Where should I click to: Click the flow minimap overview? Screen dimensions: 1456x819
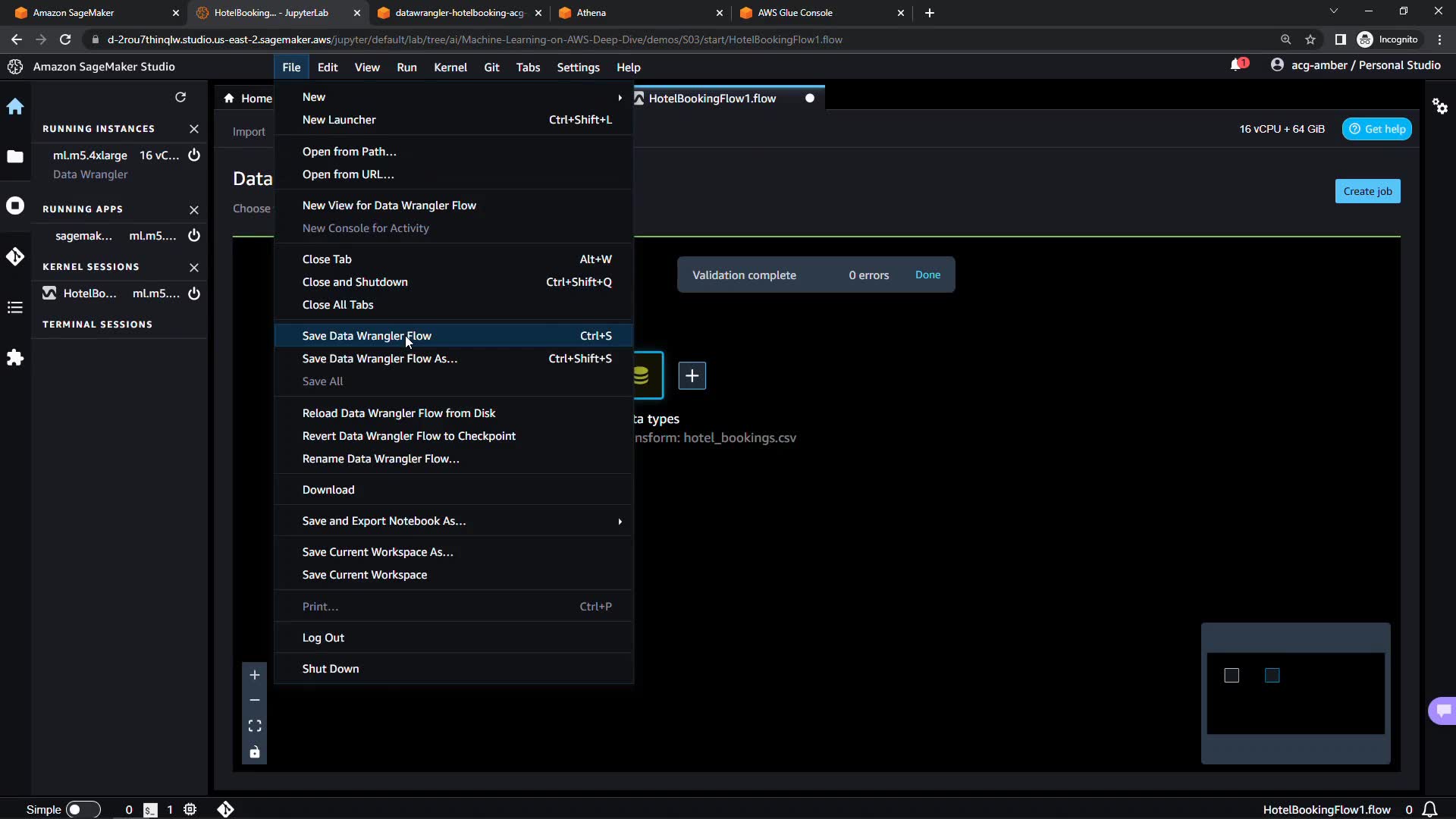point(1295,693)
